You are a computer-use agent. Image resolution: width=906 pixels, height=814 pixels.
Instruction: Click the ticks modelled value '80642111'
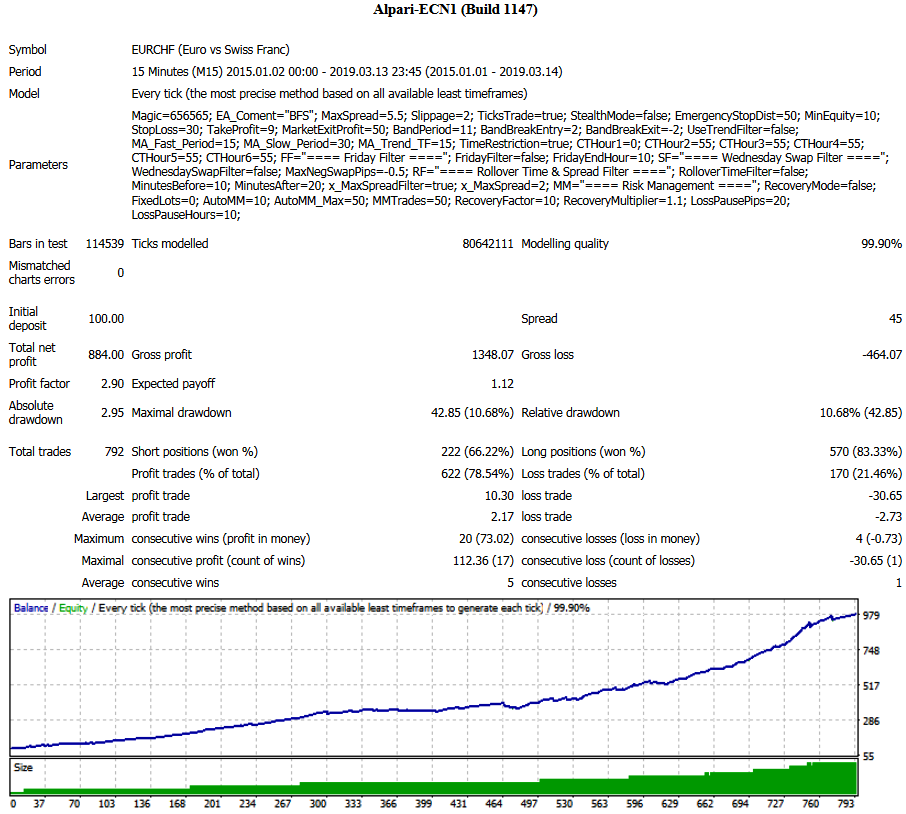(488, 244)
